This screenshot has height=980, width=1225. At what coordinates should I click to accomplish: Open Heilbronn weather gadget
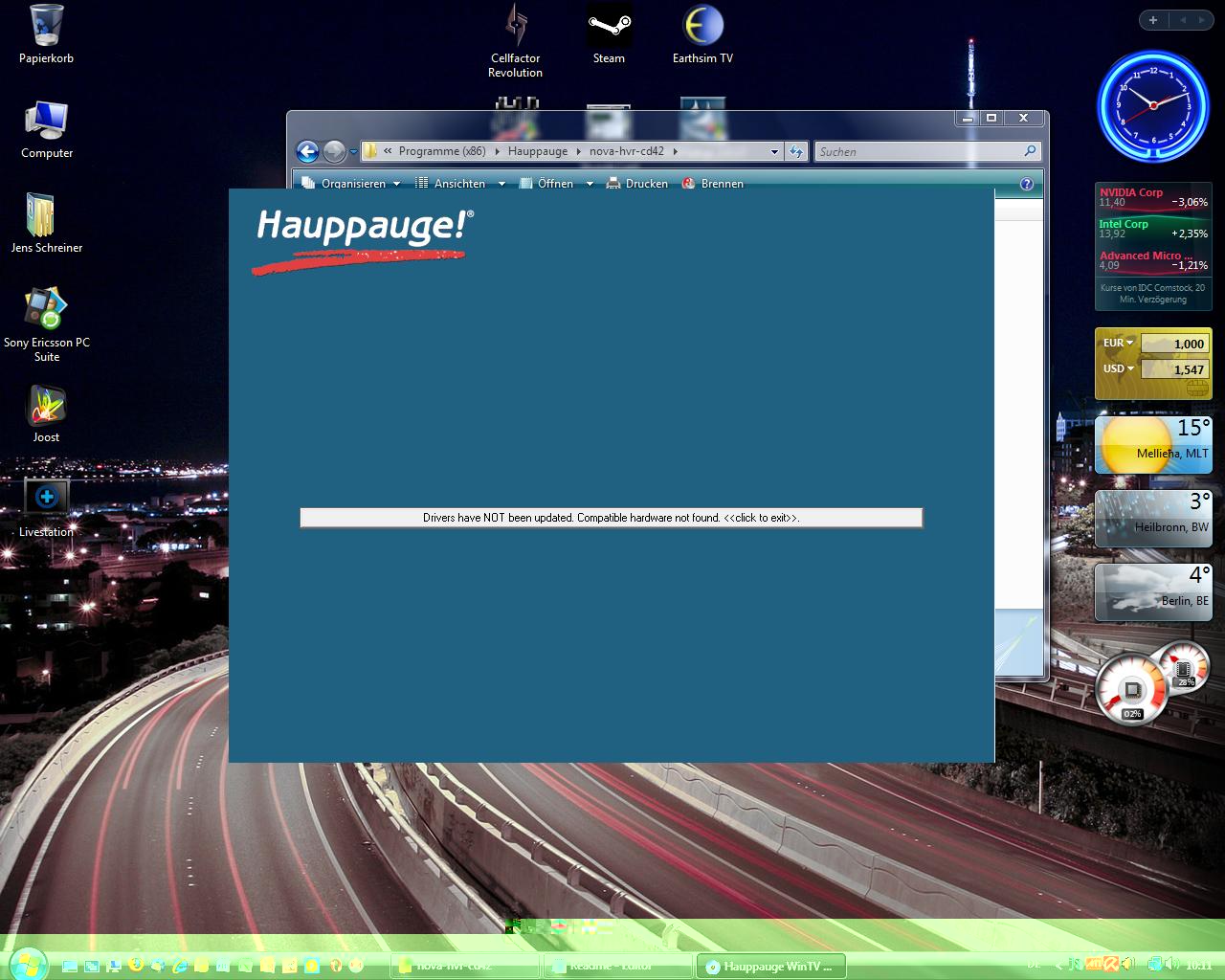coord(1153,518)
